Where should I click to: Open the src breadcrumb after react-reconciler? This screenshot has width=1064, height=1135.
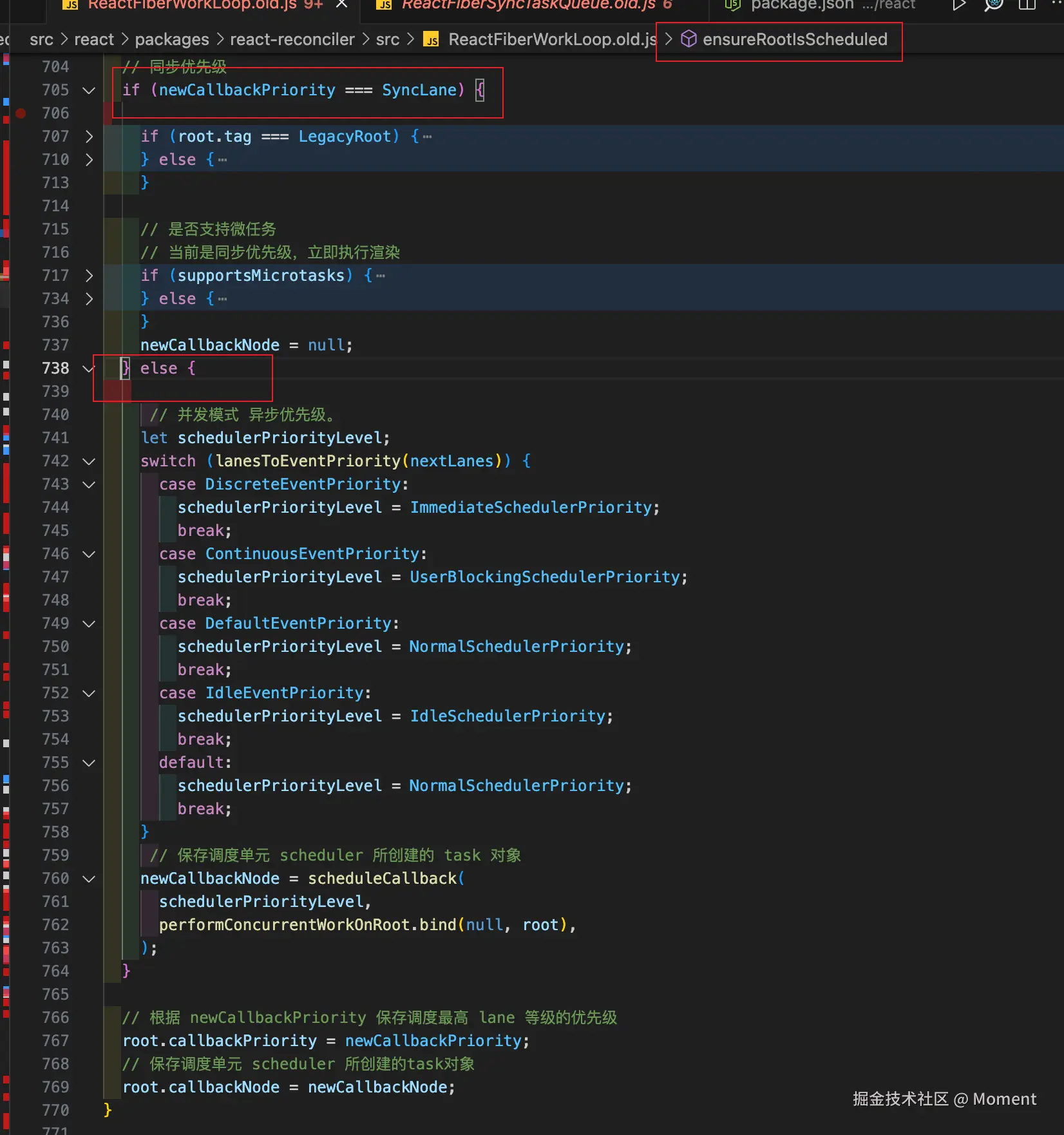pos(388,40)
